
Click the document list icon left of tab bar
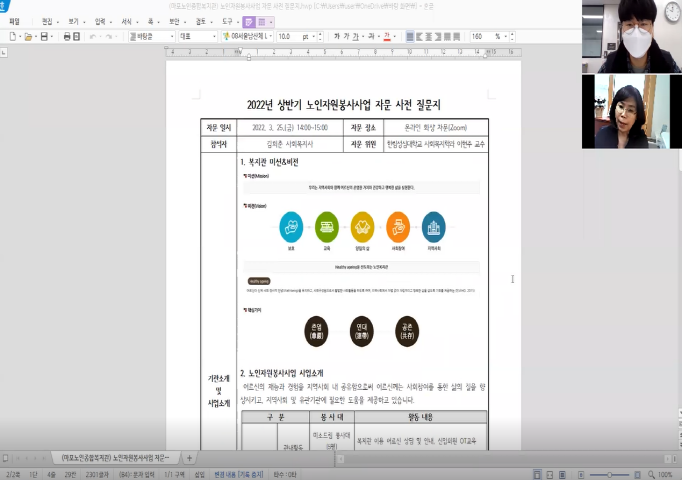tap(6, 458)
